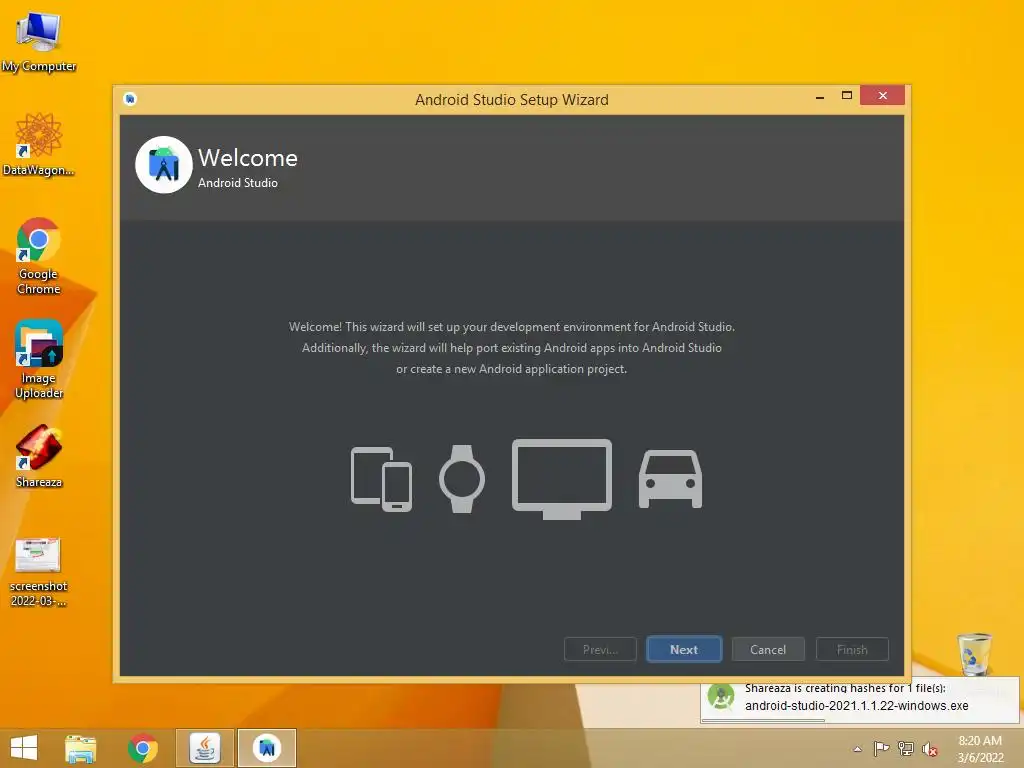
Task: Click the Android Studio logo beside Welcome
Action: point(163,165)
